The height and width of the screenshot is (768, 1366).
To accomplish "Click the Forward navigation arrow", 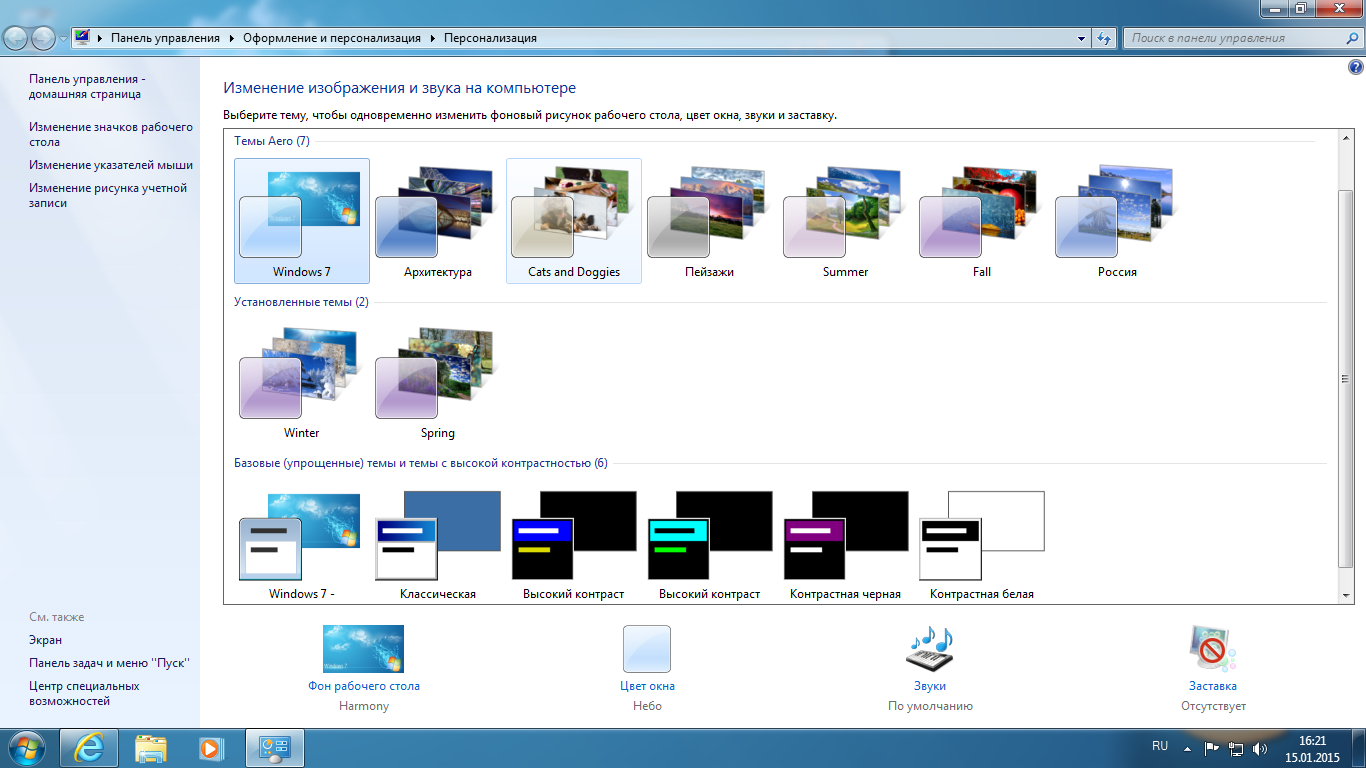I will pyautogui.click(x=45, y=38).
